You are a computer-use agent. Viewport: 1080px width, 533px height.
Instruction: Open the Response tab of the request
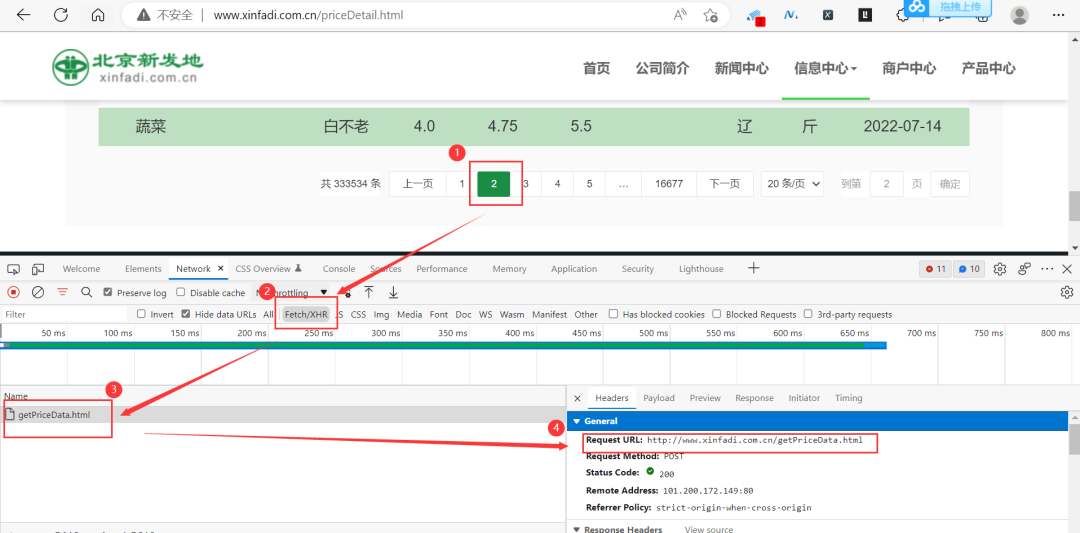click(x=754, y=398)
